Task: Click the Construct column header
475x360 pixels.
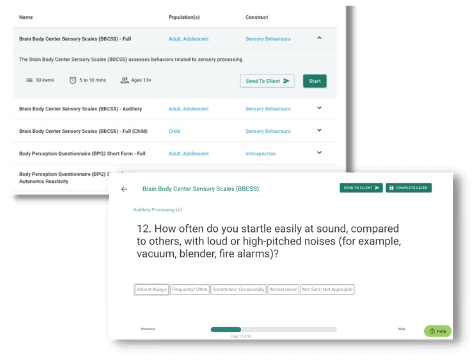Action: [x=257, y=17]
